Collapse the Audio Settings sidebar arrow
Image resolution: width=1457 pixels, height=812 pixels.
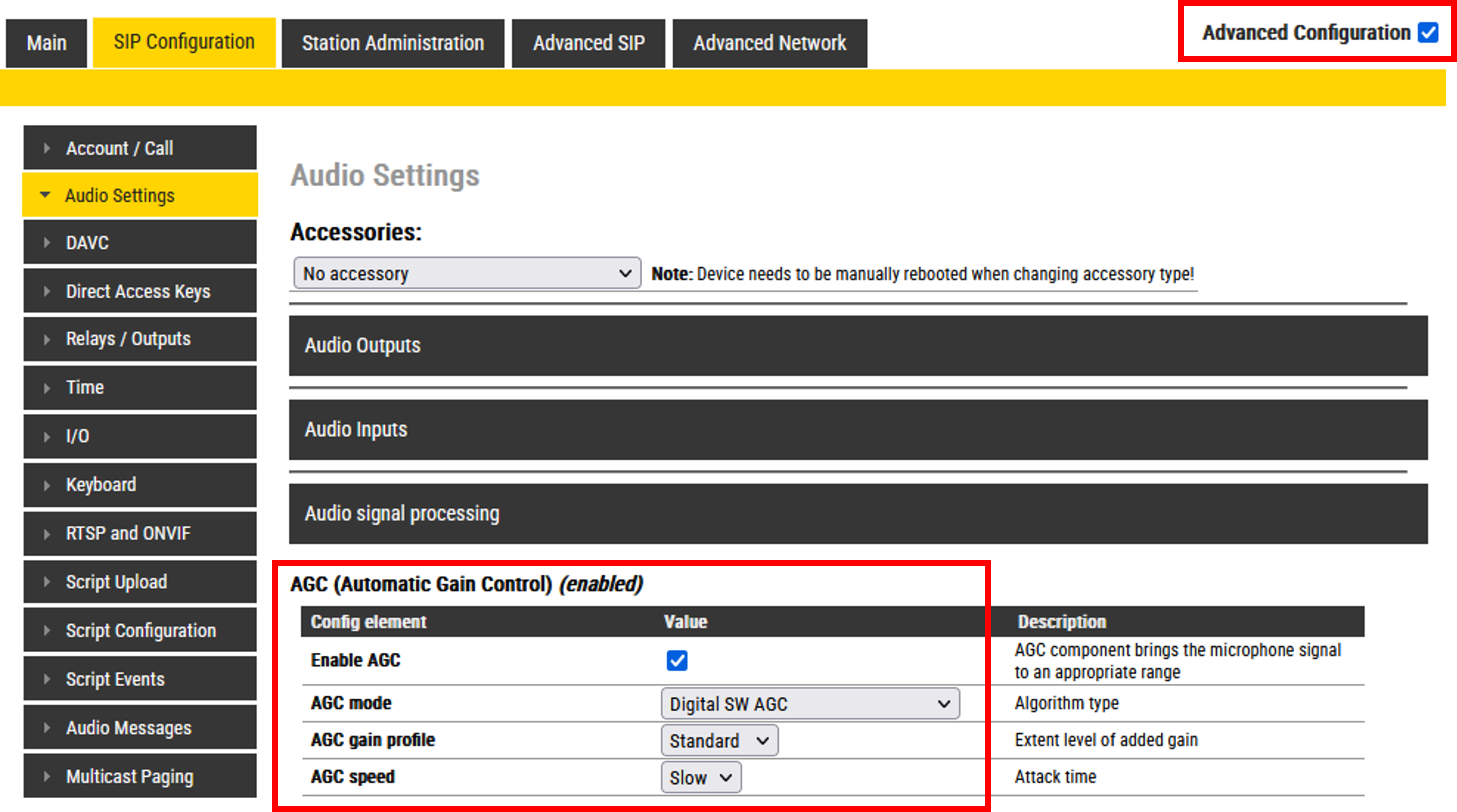(x=45, y=195)
